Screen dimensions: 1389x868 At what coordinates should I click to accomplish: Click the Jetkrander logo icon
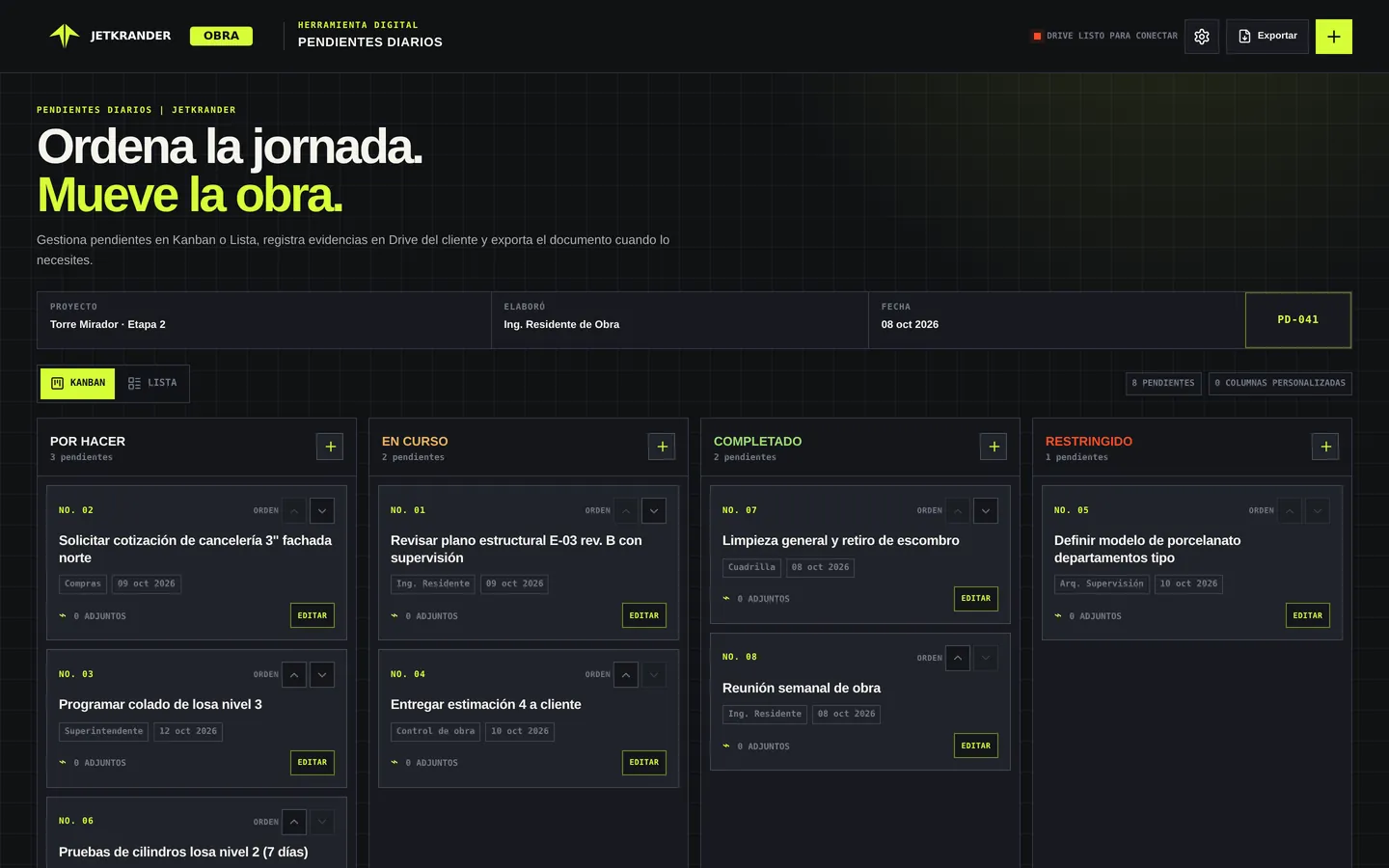pos(65,36)
